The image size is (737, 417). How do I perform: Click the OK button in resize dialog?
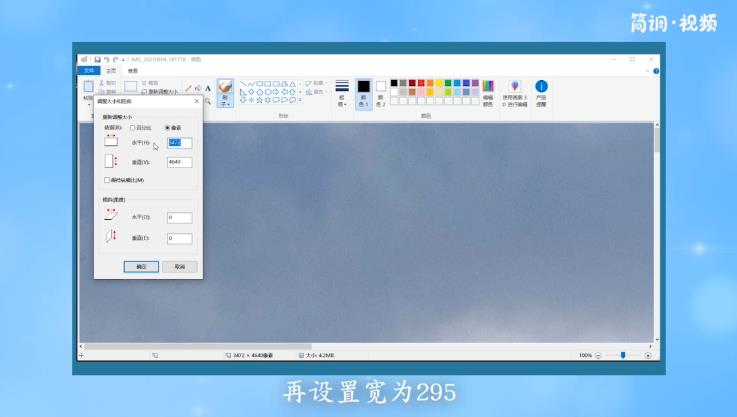[x=141, y=267]
